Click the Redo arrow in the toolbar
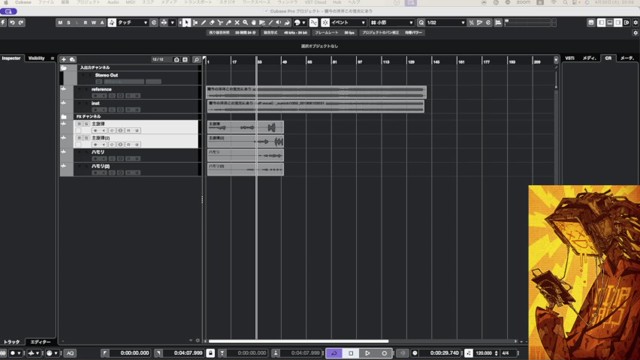Image resolution: width=640 pixels, height=360 pixels. [21, 22]
